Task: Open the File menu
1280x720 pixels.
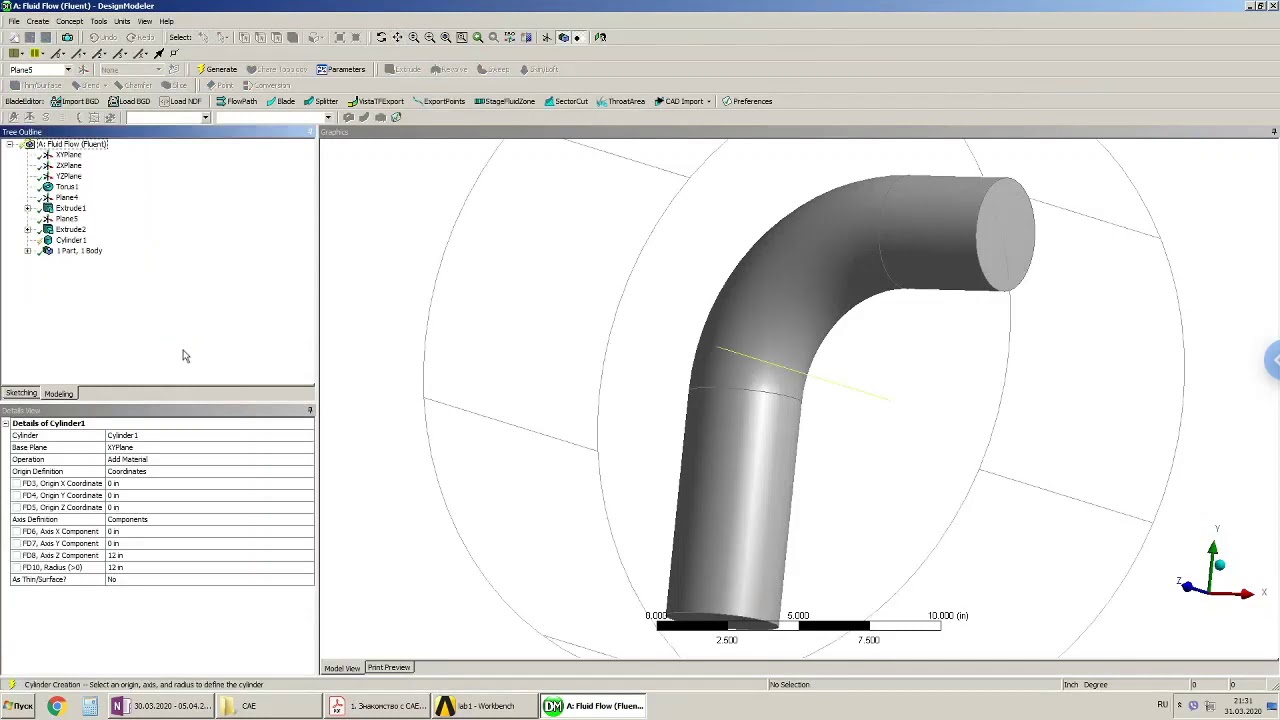Action: pos(14,21)
